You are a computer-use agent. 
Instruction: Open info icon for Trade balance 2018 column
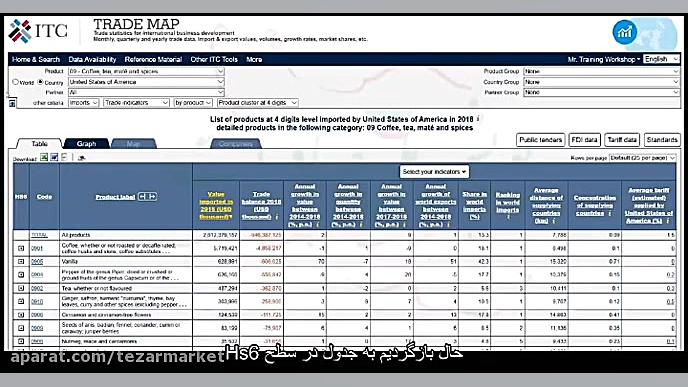[x=277, y=217]
